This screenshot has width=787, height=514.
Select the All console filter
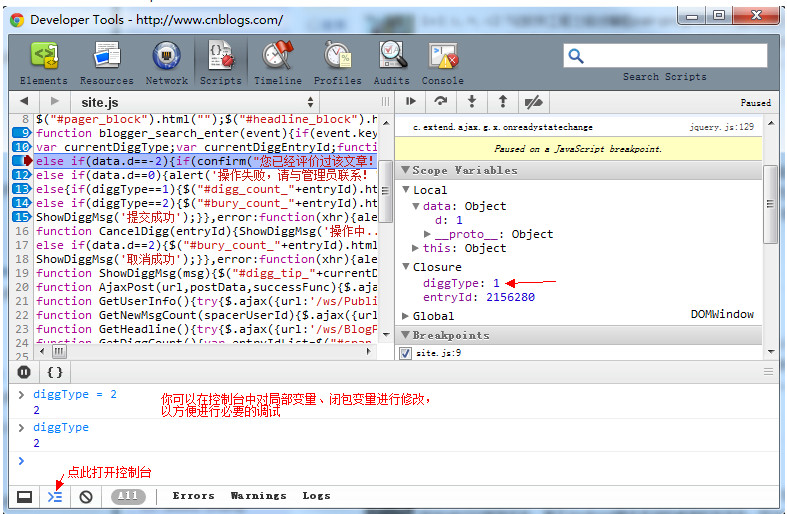(x=128, y=496)
